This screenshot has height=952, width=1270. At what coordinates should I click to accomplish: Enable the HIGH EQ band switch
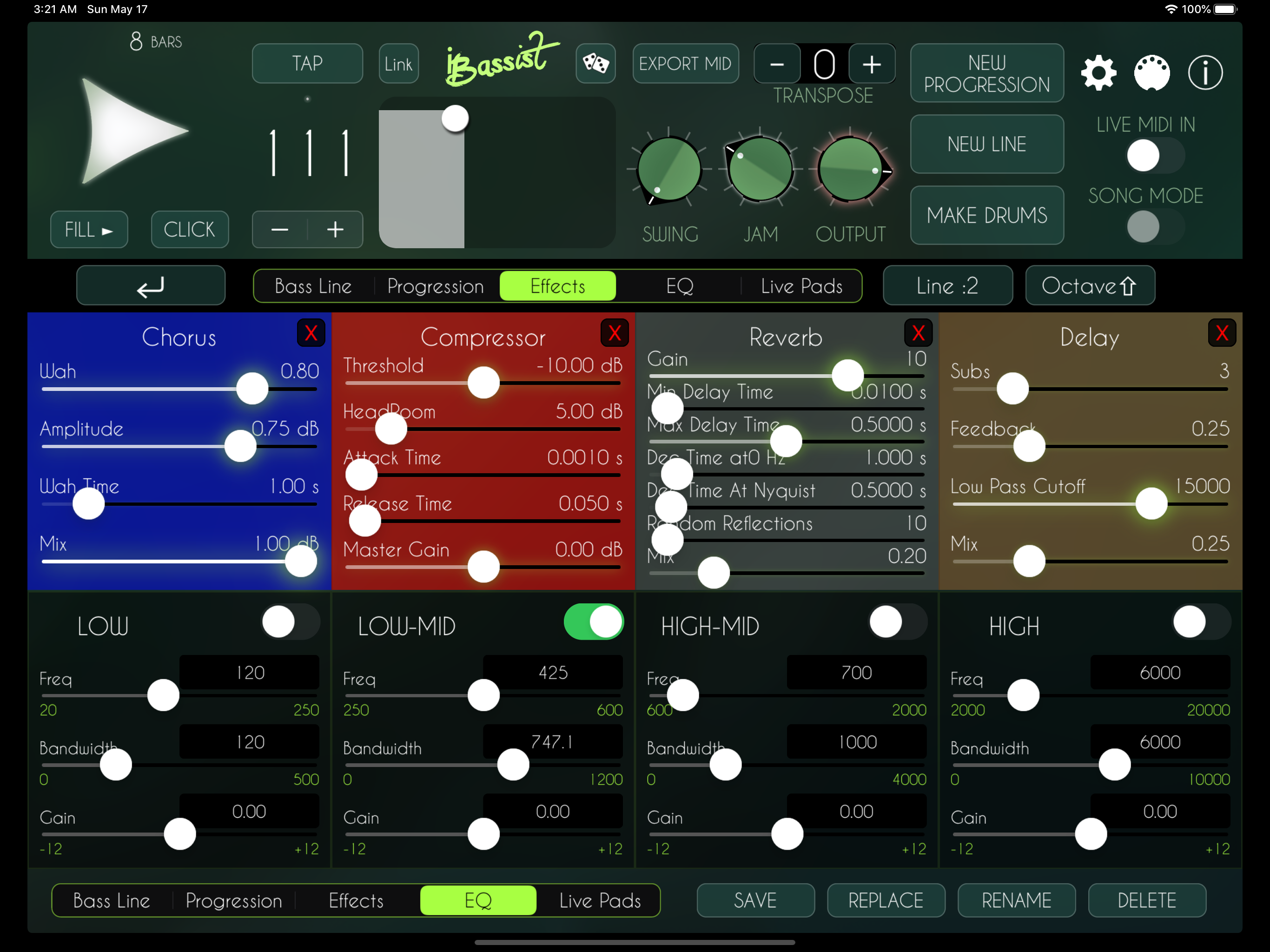click(x=1201, y=622)
